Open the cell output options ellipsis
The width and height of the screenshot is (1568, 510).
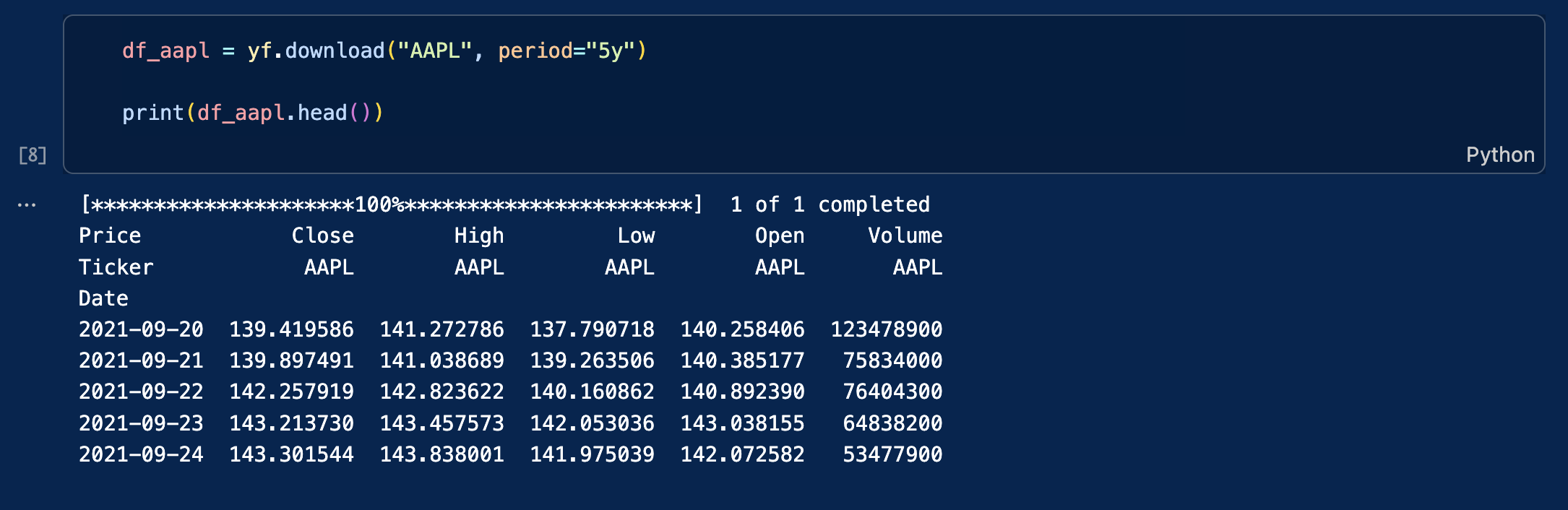[27, 205]
